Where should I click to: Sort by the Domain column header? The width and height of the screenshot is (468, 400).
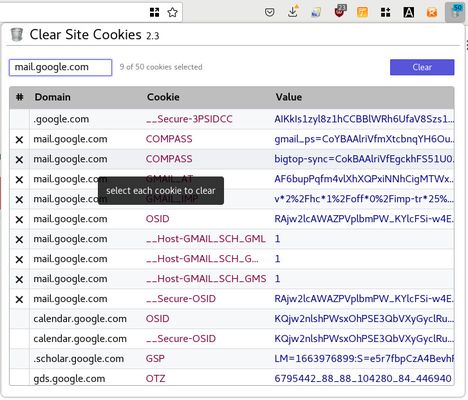coord(53,97)
